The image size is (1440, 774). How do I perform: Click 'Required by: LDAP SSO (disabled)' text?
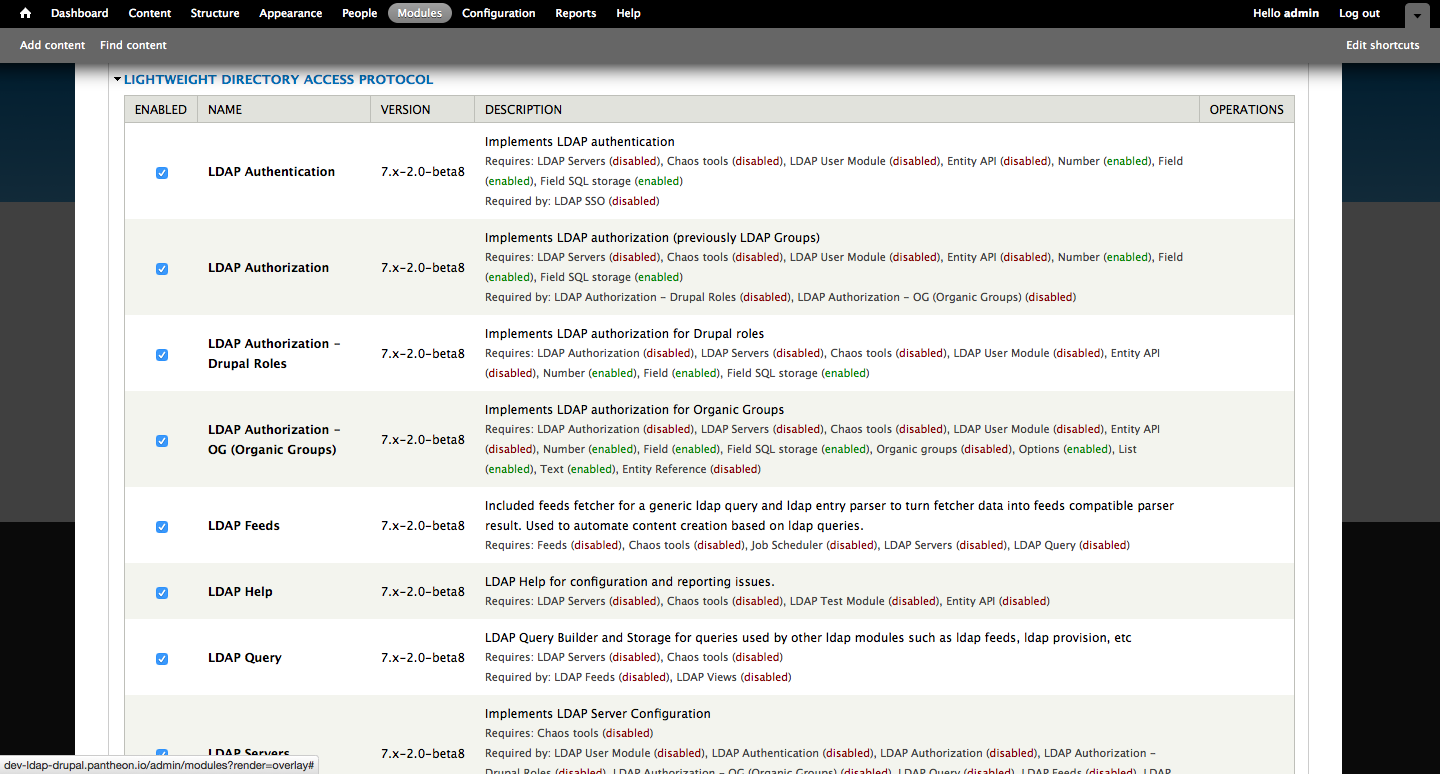[572, 201]
